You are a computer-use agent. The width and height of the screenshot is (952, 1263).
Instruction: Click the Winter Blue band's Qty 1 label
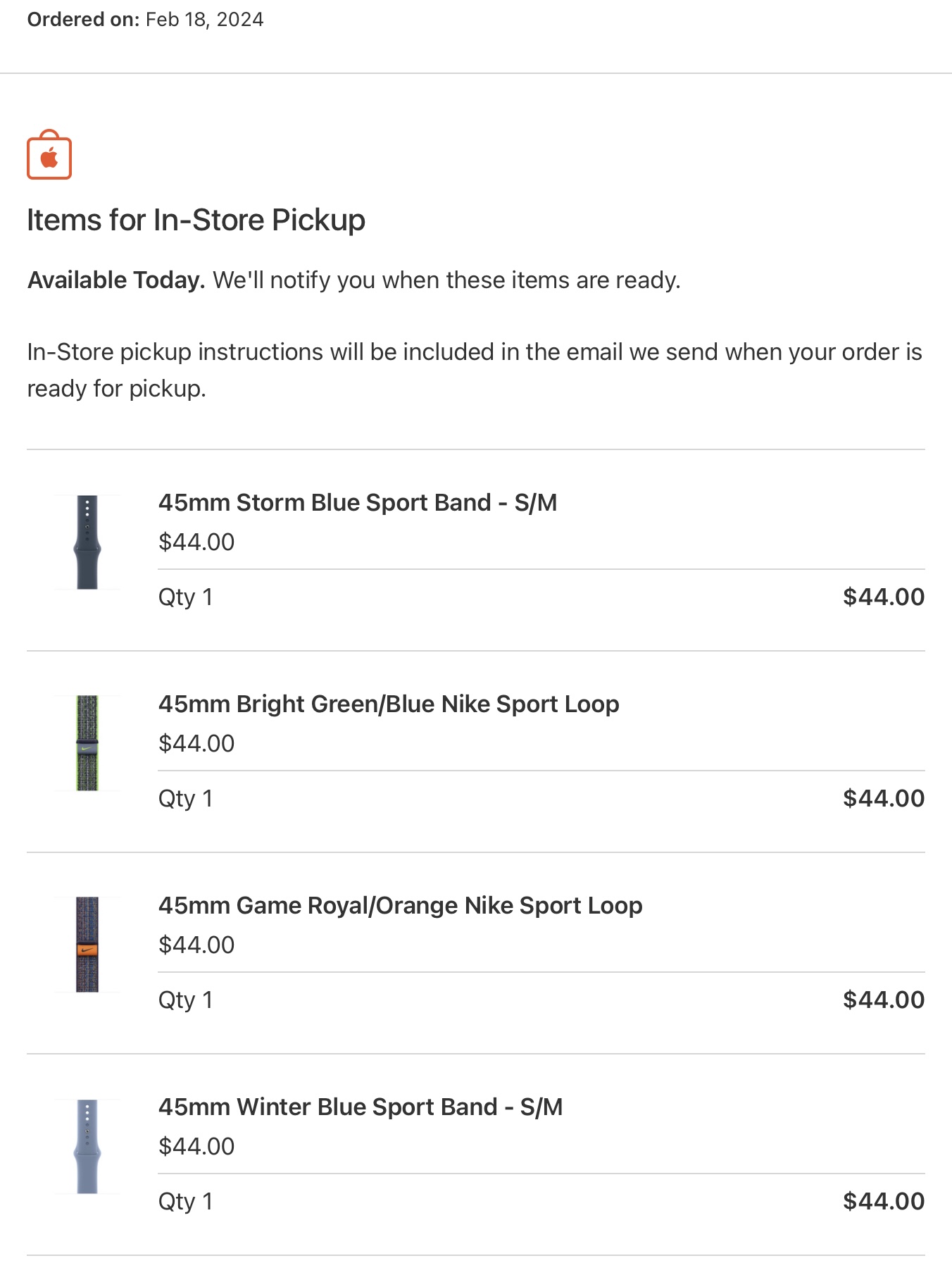click(x=185, y=1201)
